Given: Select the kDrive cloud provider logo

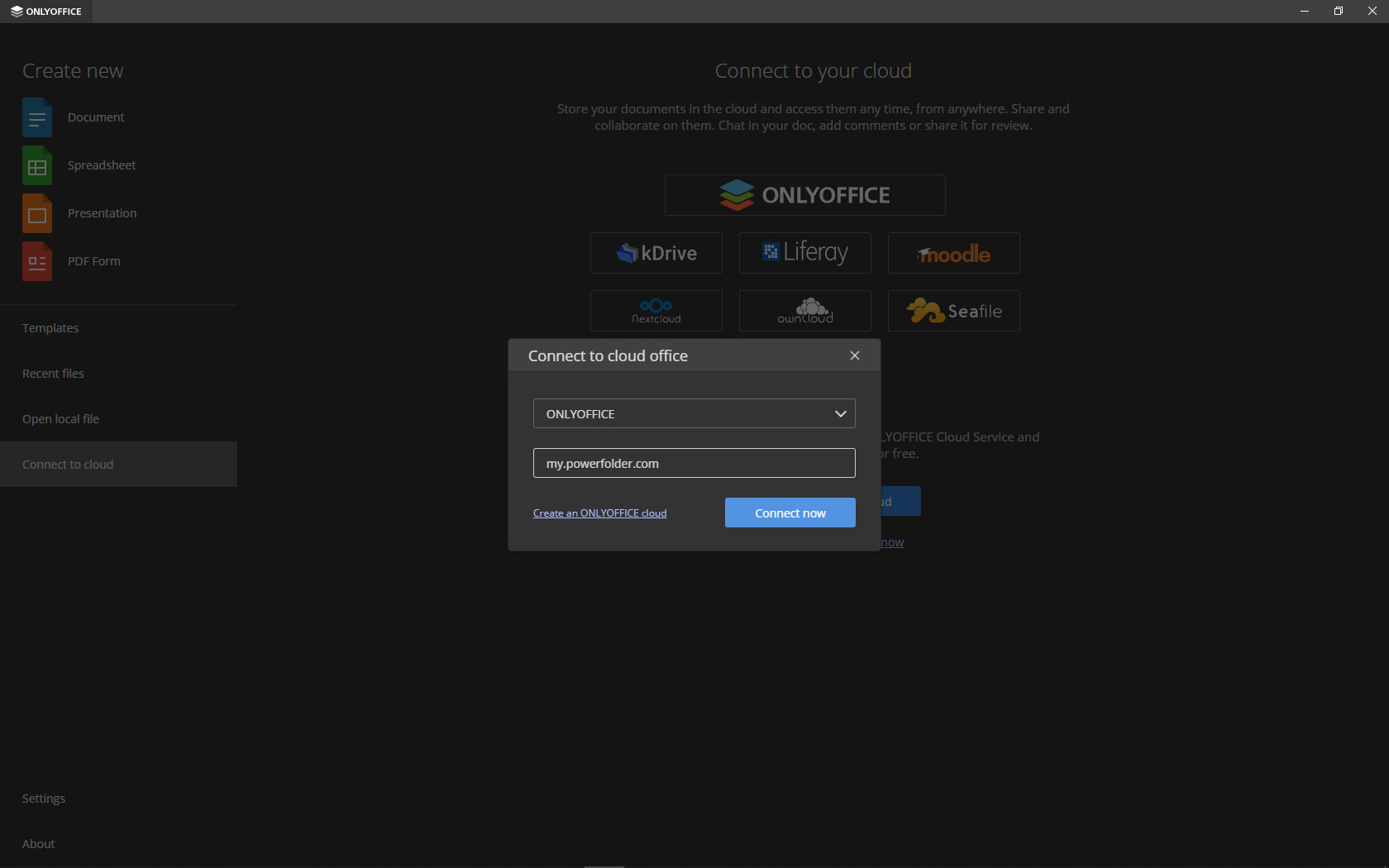Looking at the screenshot, I should point(656,253).
